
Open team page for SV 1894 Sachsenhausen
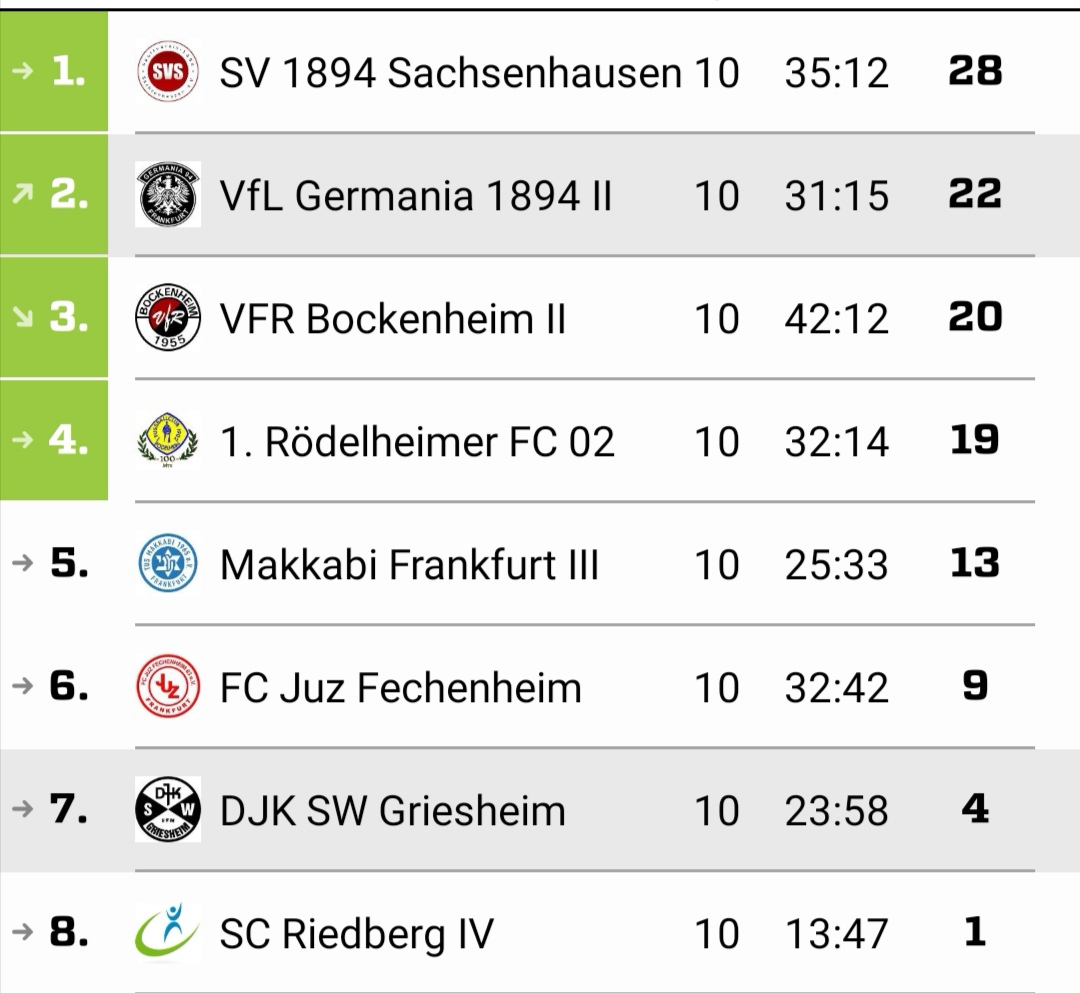tap(450, 72)
